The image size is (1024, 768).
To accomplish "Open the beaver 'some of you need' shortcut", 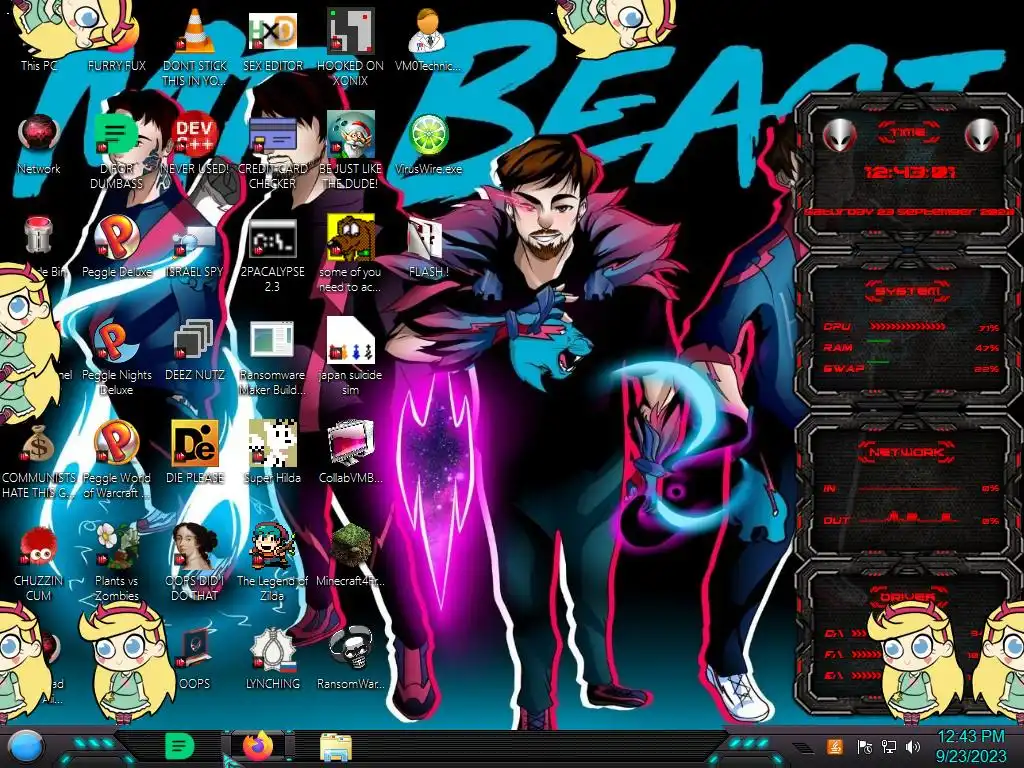I will click(350, 255).
